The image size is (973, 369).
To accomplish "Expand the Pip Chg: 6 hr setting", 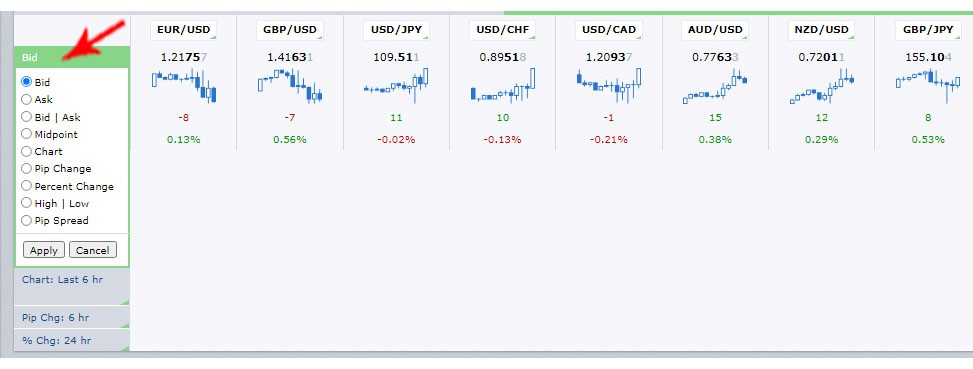I will (72, 317).
